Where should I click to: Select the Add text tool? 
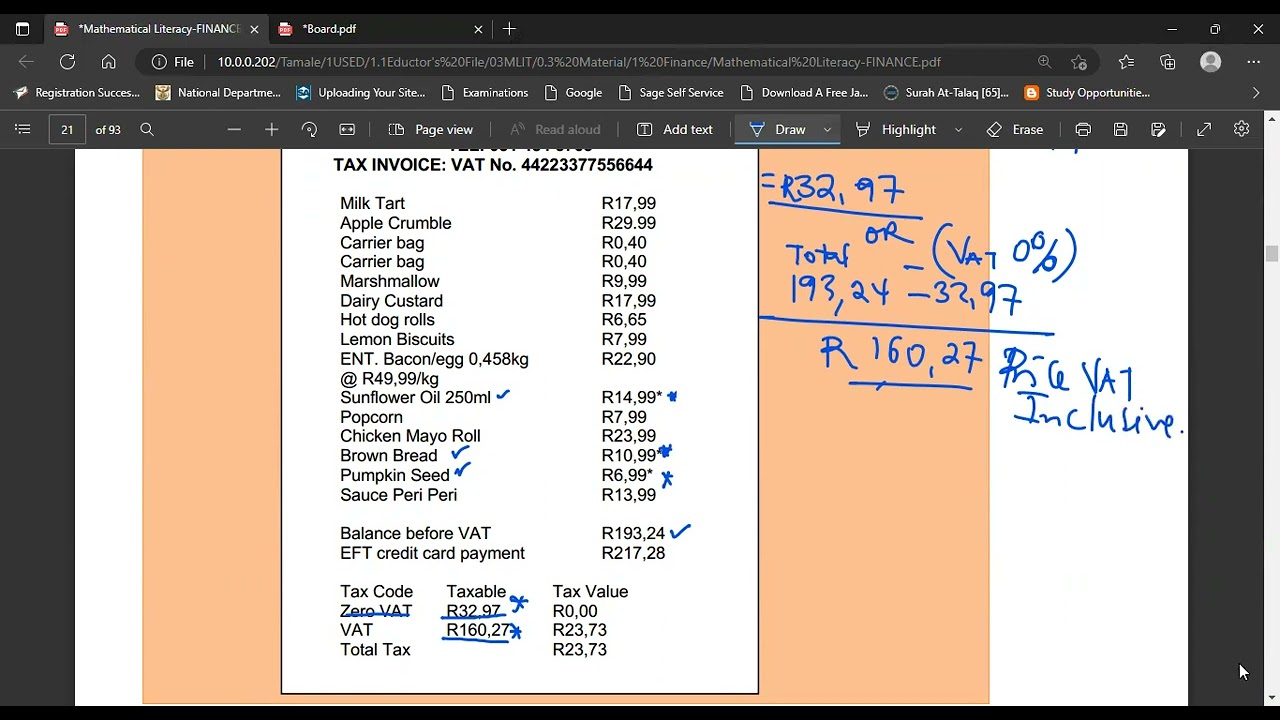675,129
